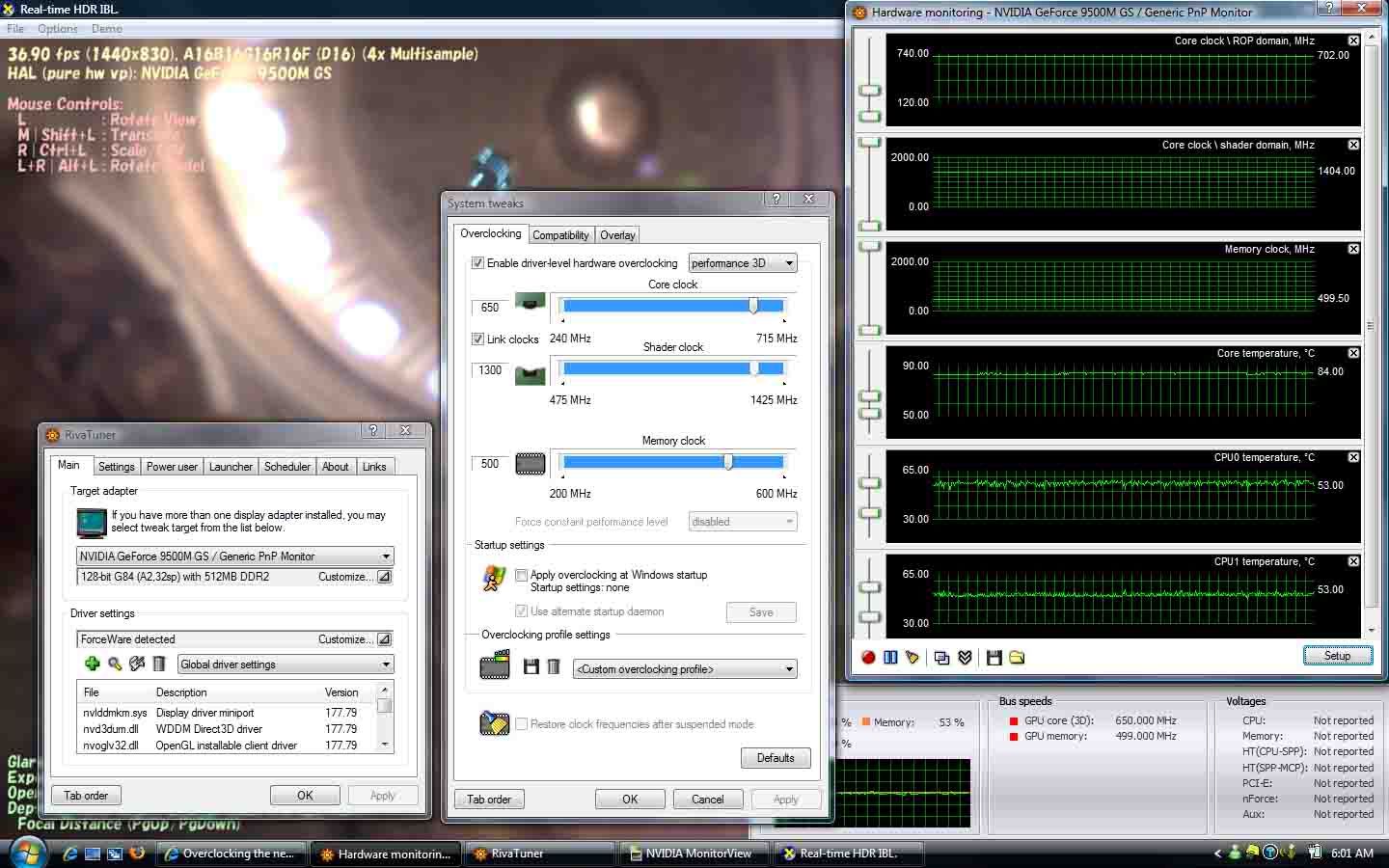Click the yellow folder icon in monitoring toolbar
1389x868 pixels.
[x=1017, y=657]
